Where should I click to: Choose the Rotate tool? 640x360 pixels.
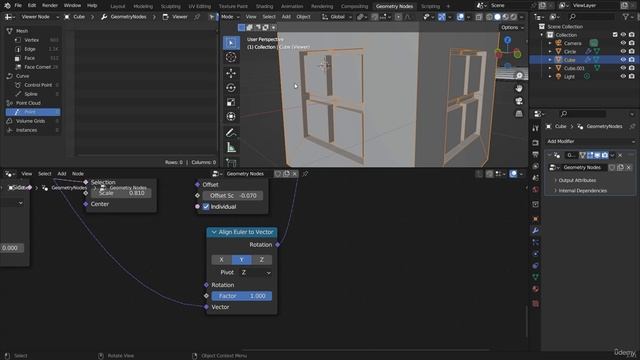click(x=231, y=88)
